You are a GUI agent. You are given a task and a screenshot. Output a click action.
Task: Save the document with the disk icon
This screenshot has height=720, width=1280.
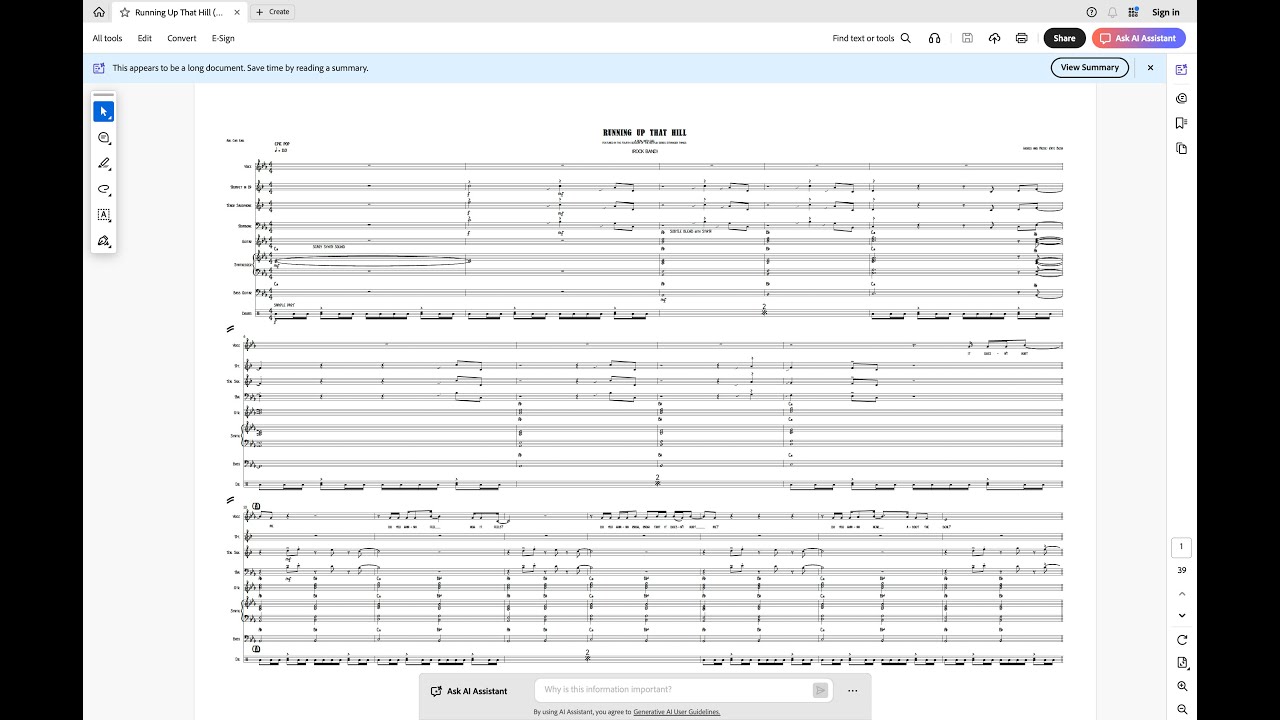tap(967, 38)
